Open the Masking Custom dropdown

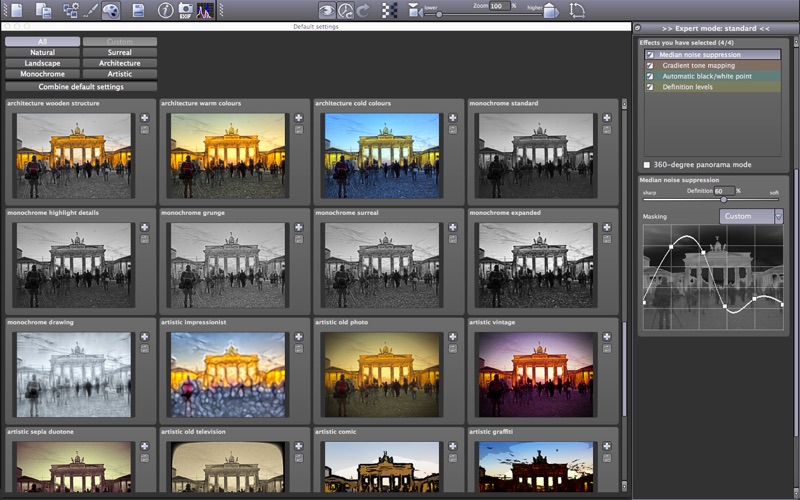coord(751,216)
